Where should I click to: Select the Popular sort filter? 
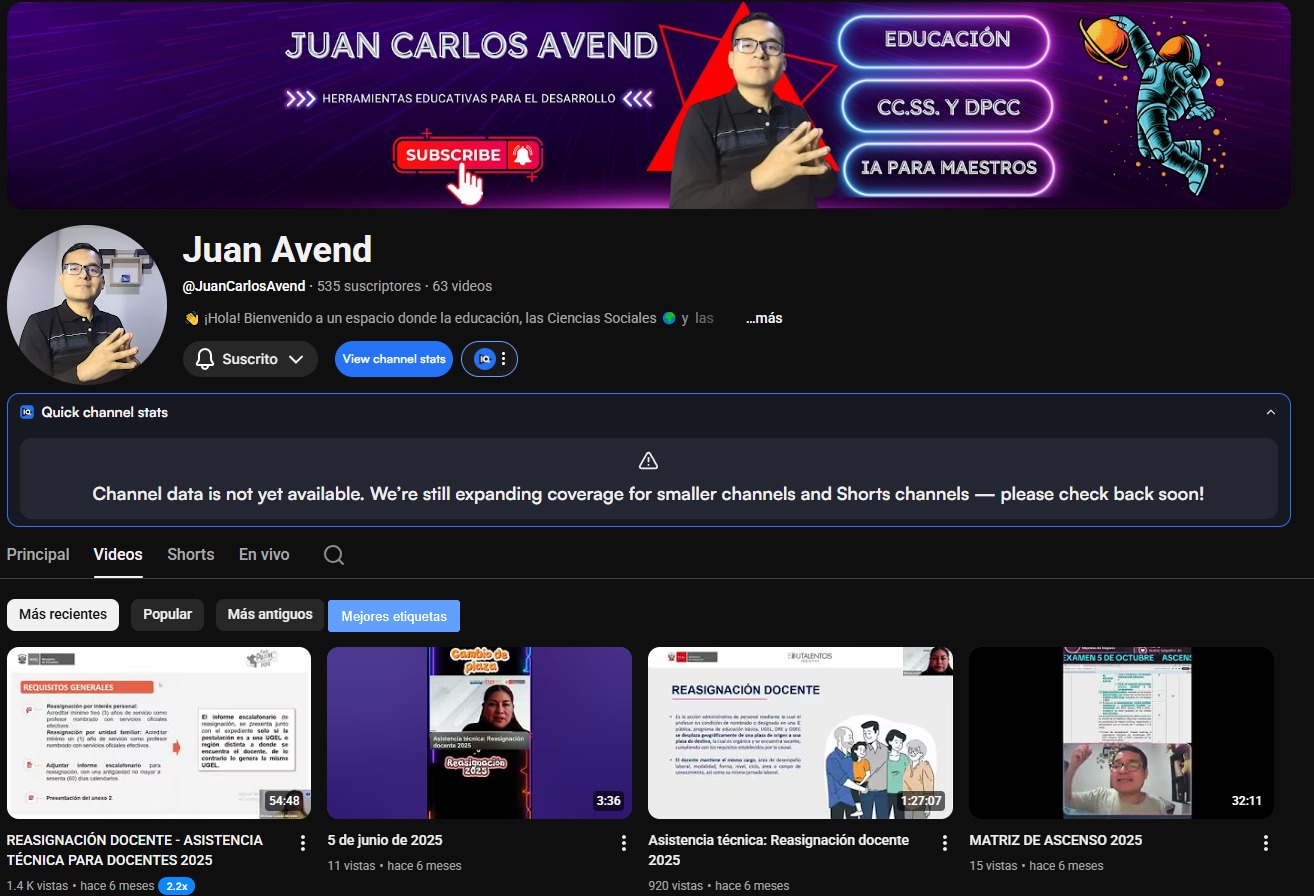[x=167, y=615]
